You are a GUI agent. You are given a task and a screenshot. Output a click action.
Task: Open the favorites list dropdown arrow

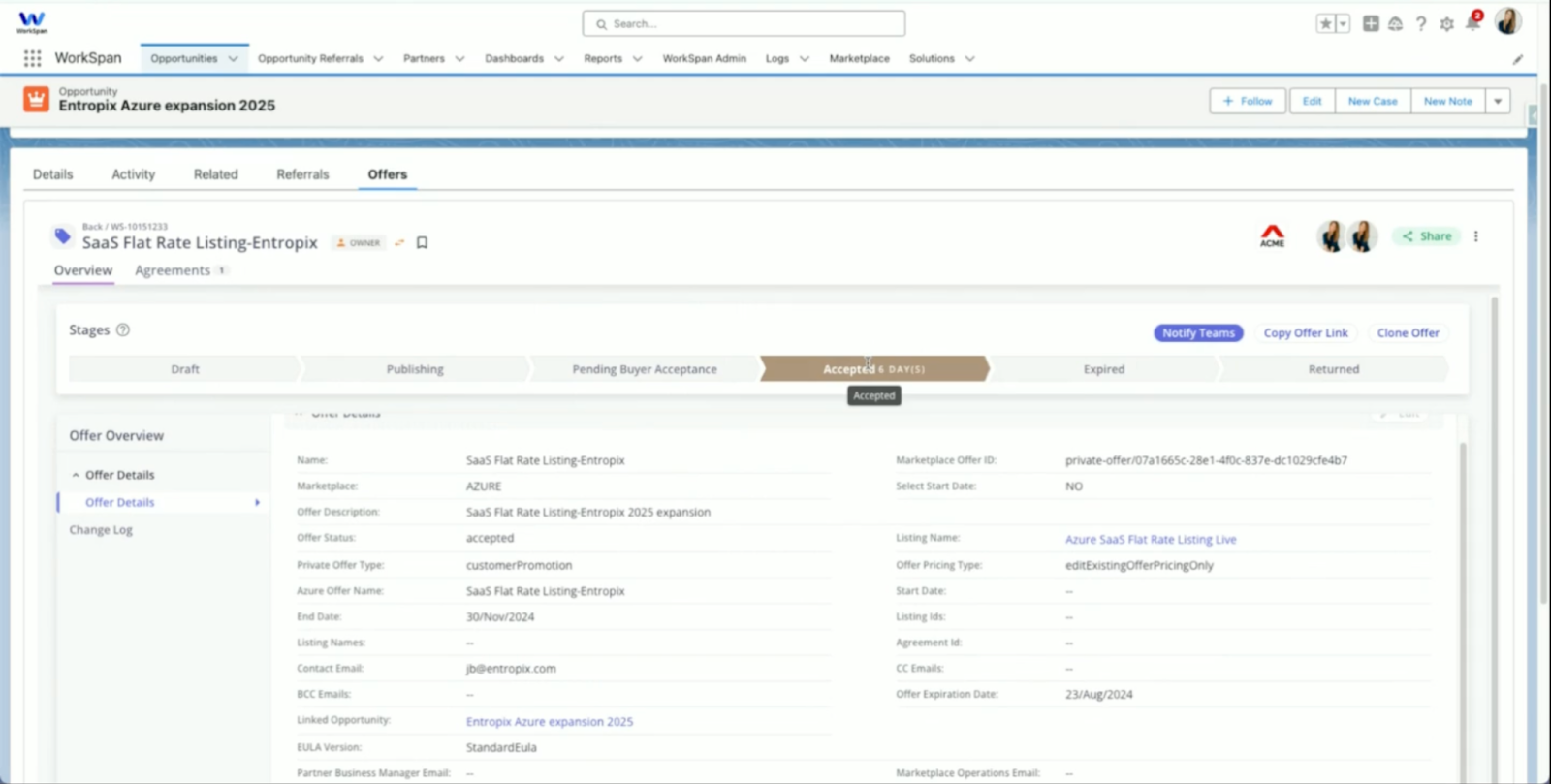point(1343,23)
